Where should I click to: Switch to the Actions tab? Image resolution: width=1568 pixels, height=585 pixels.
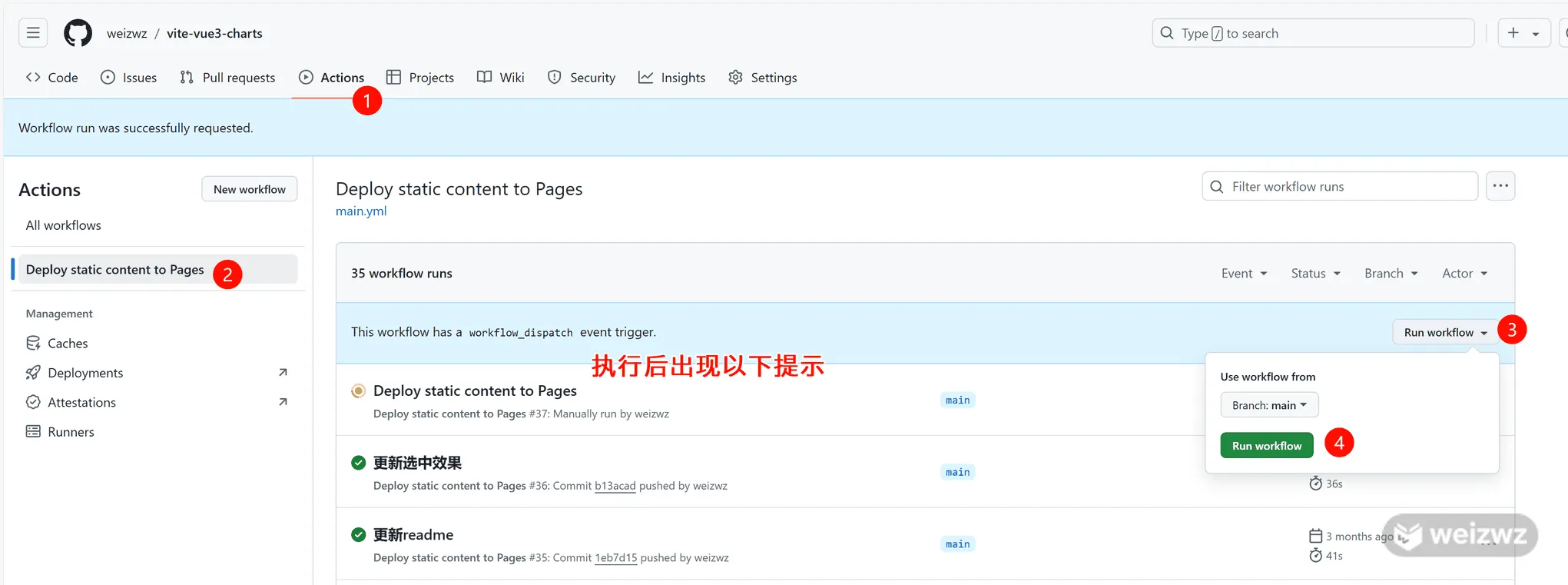click(332, 78)
